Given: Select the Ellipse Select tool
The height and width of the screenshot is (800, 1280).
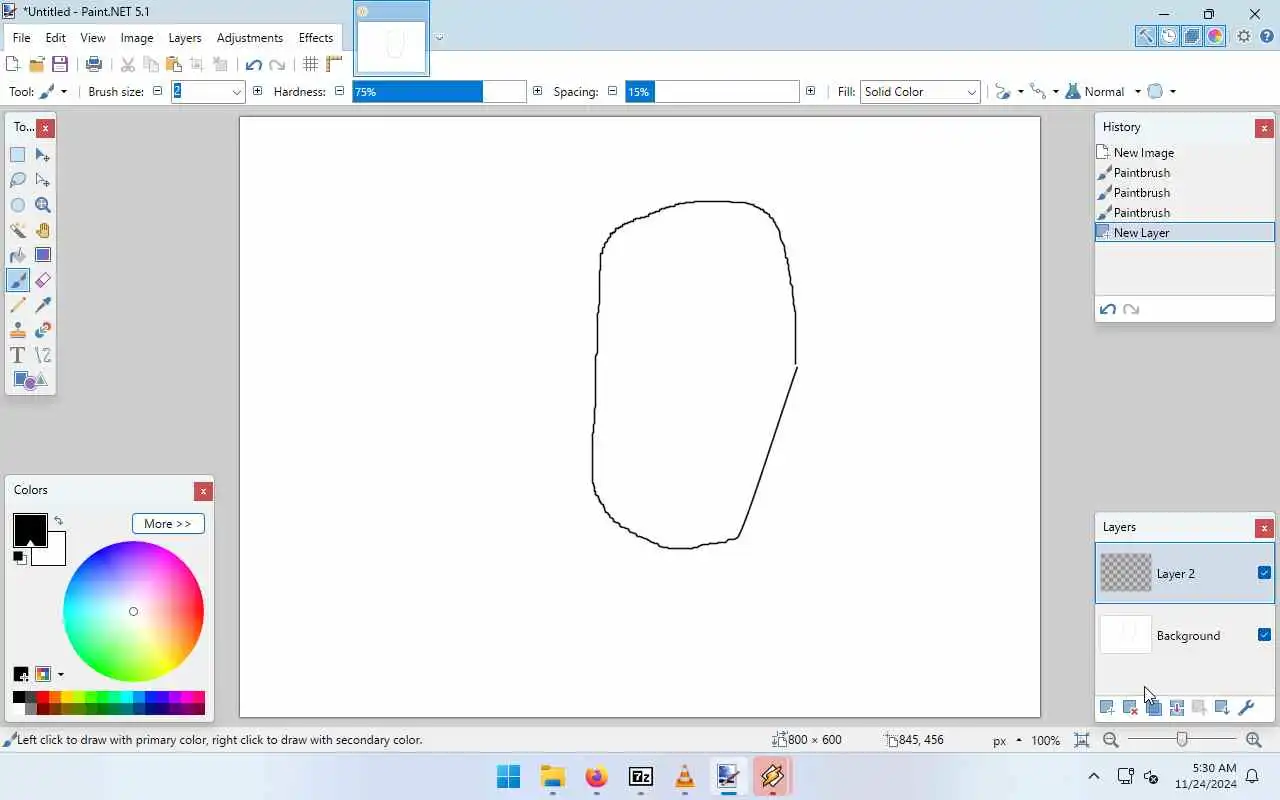Looking at the screenshot, I should tap(18, 205).
